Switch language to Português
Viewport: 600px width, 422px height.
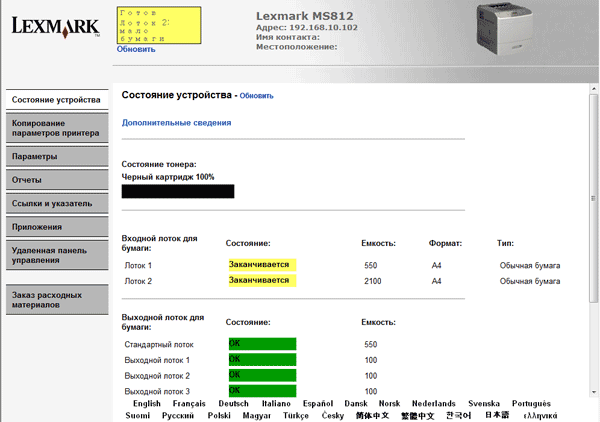pyautogui.click(x=531, y=404)
